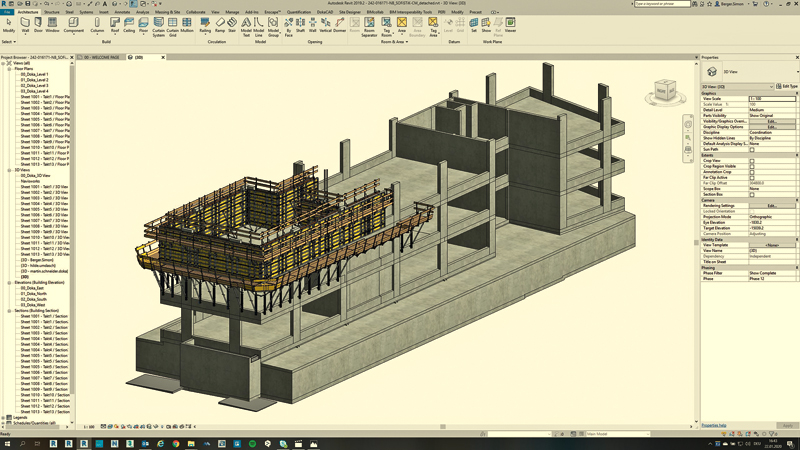Image resolution: width=800 pixels, height=450 pixels.
Task: Activate the Roof tool
Action: coord(115,24)
